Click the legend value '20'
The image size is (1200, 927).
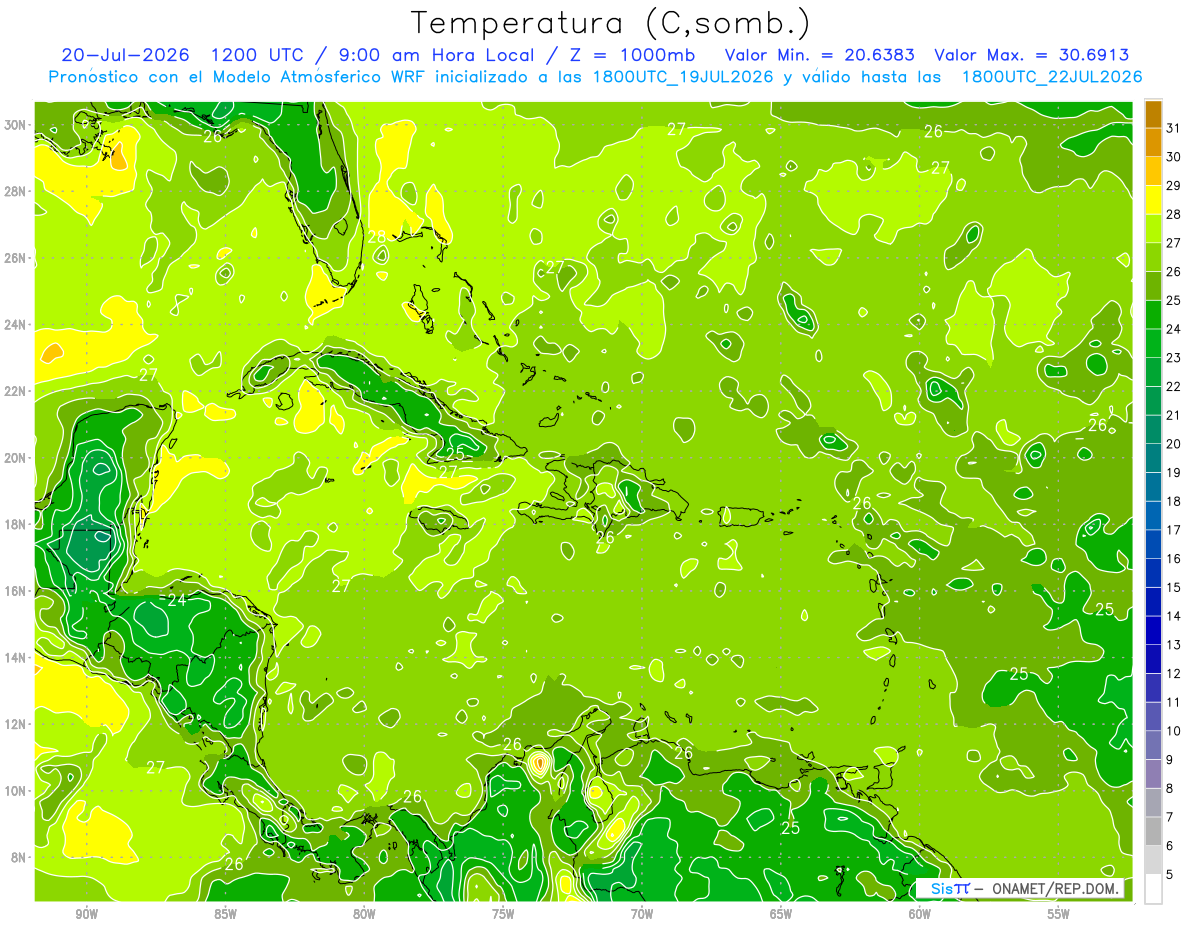tap(1174, 444)
